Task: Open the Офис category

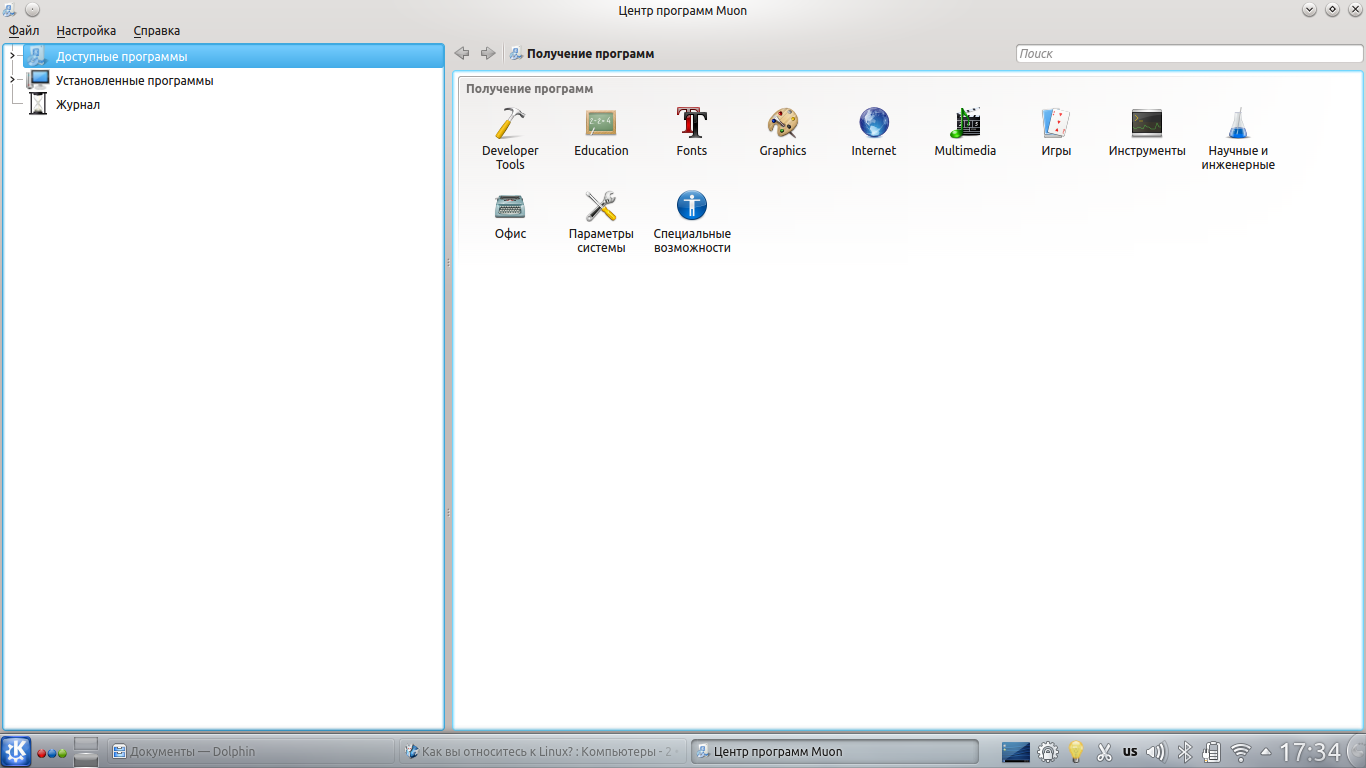Action: pyautogui.click(x=510, y=216)
